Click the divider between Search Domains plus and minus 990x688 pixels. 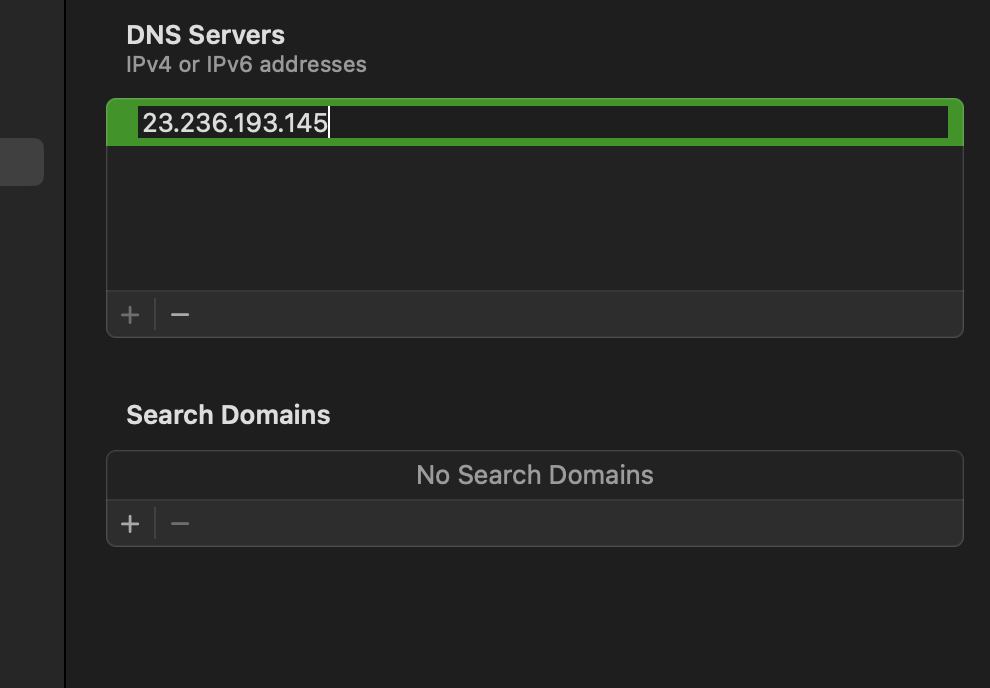click(155, 524)
